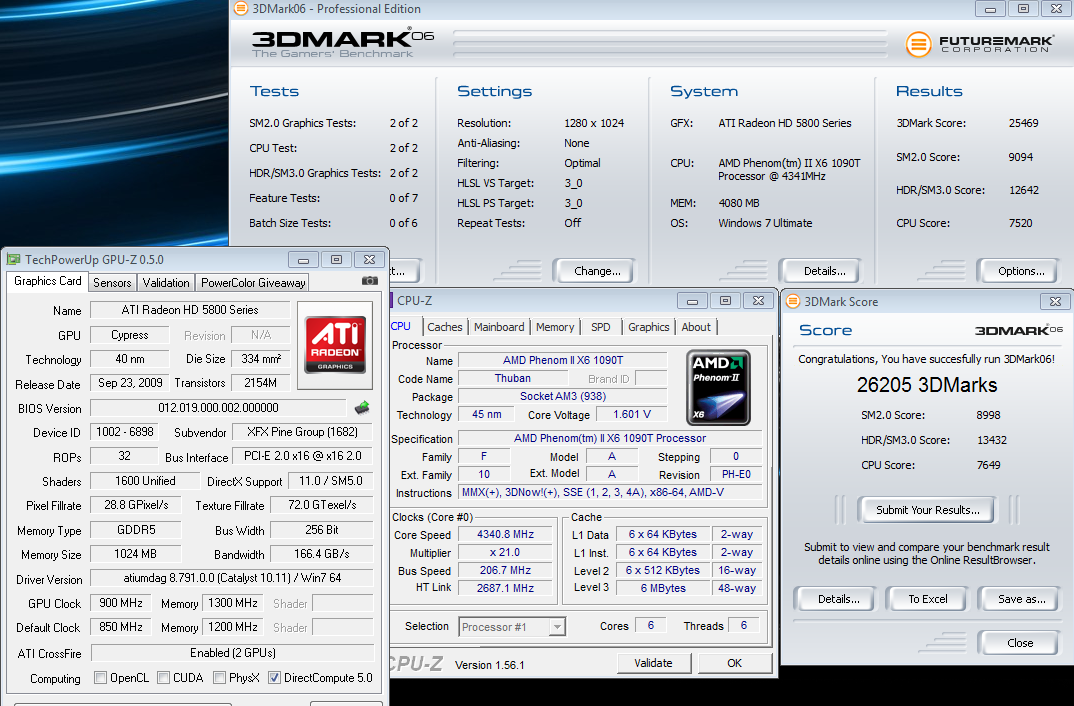Click the GPU Clock 900 MHz field
This screenshot has height=706, width=1074.
tap(121, 603)
